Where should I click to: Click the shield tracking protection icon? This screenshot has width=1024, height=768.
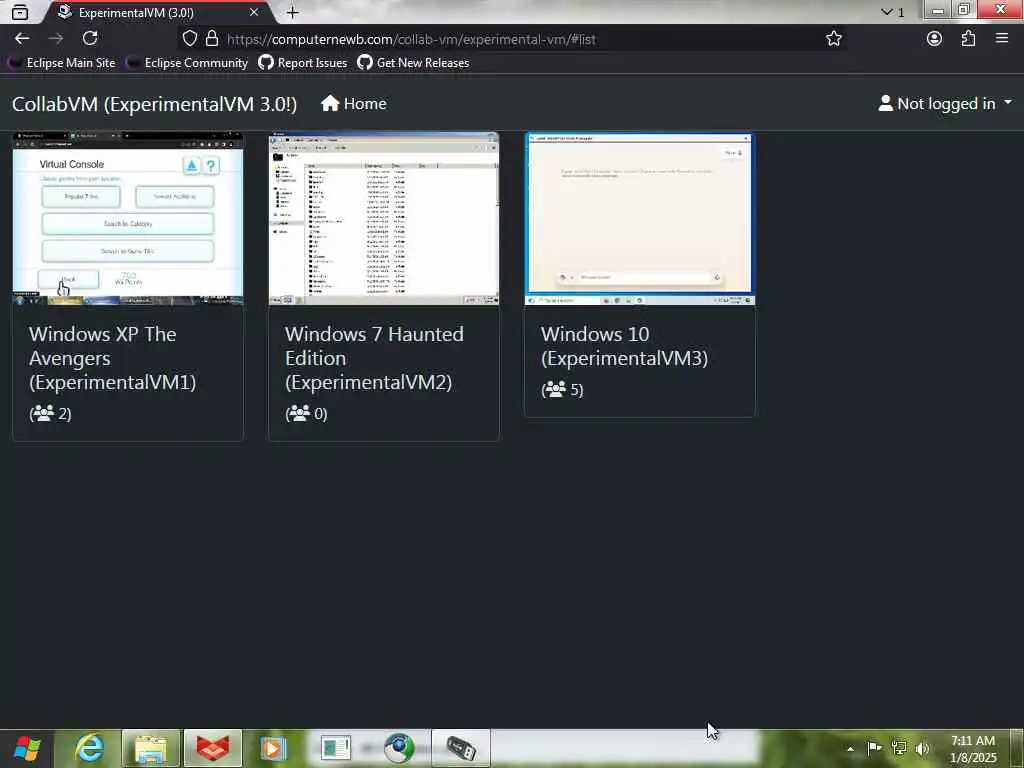tap(189, 39)
